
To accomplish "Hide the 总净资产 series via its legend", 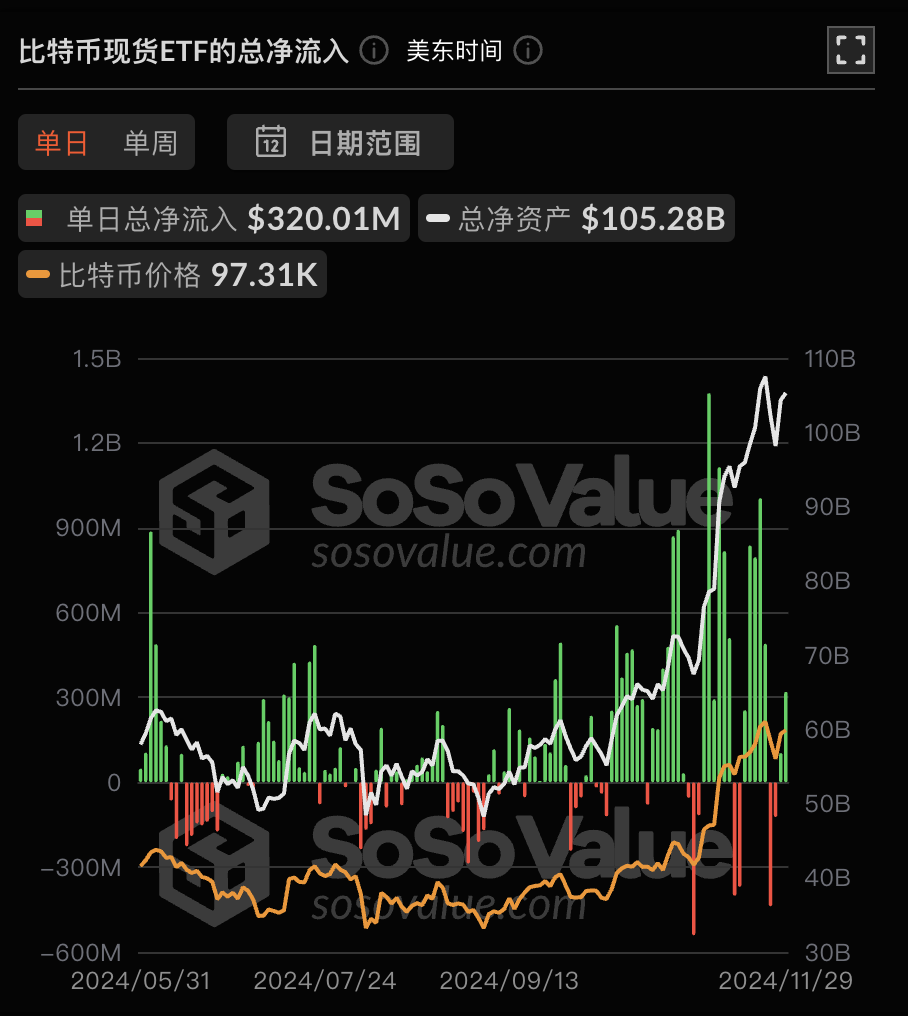I will [x=575, y=217].
